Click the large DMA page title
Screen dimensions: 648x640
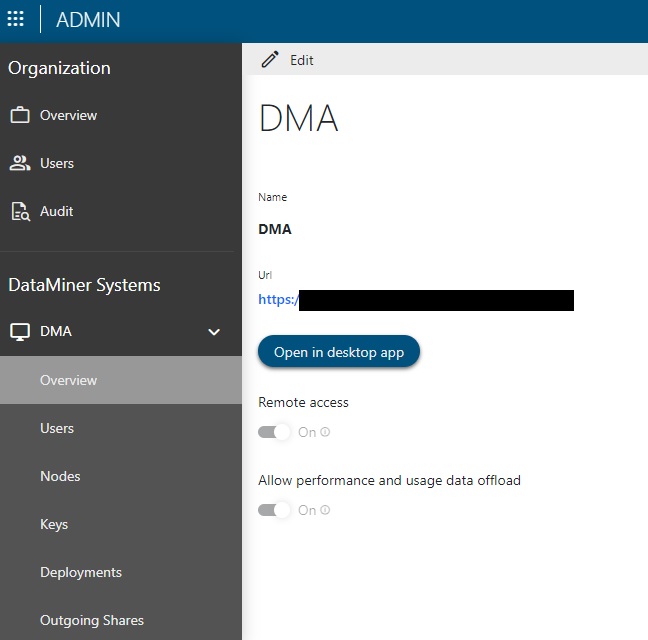pos(298,118)
